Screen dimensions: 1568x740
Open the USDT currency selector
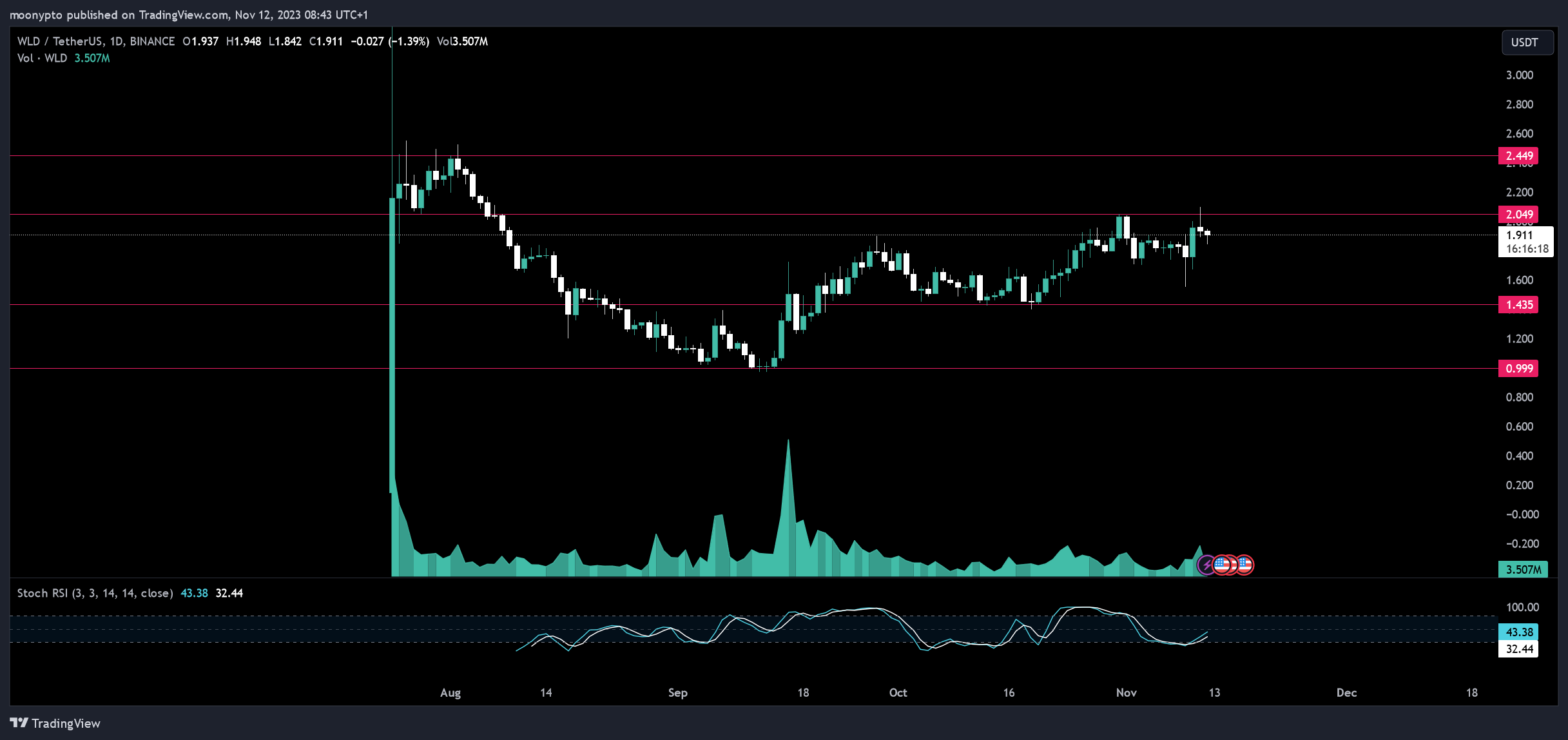(x=1526, y=43)
